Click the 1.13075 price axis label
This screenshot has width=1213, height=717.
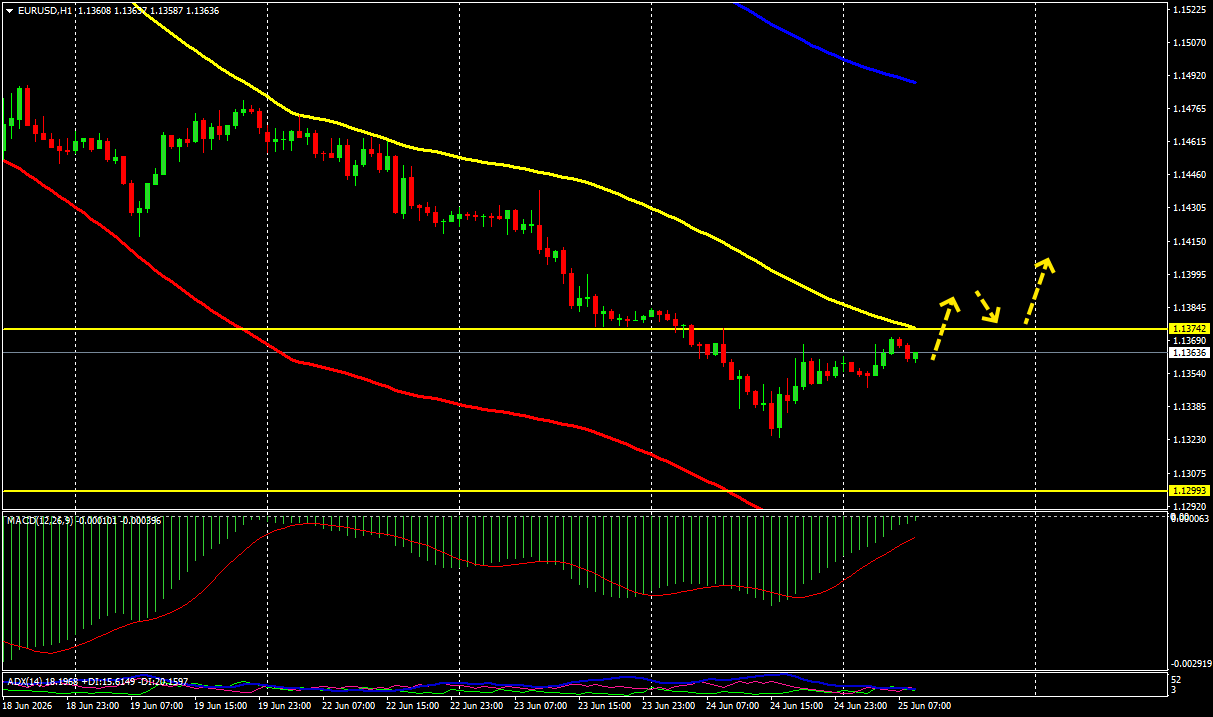1190,473
